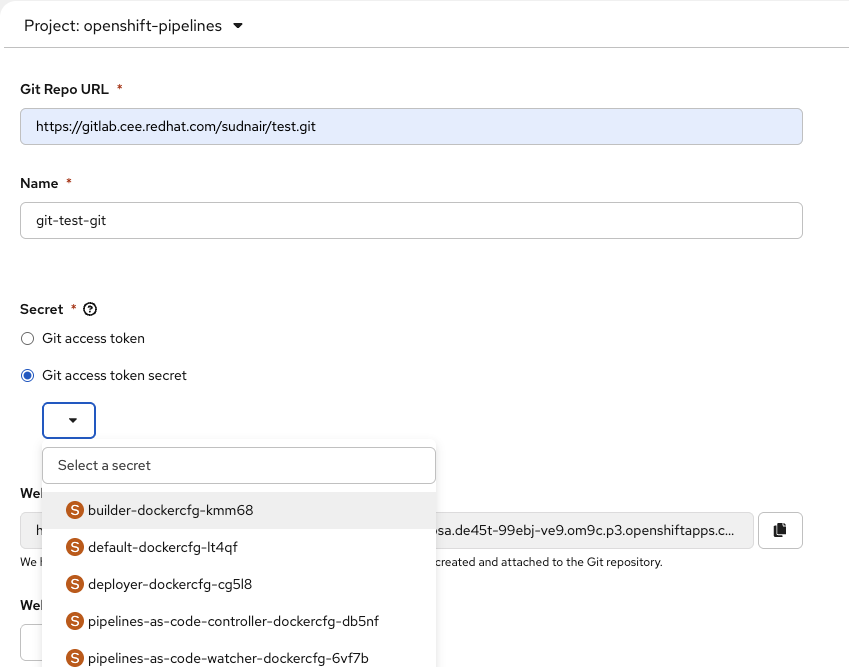The image size is (849, 667).
Task: Select the pipelines-as-code-watcher-dockercfg-6vf7b secret
Action: (x=228, y=658)
